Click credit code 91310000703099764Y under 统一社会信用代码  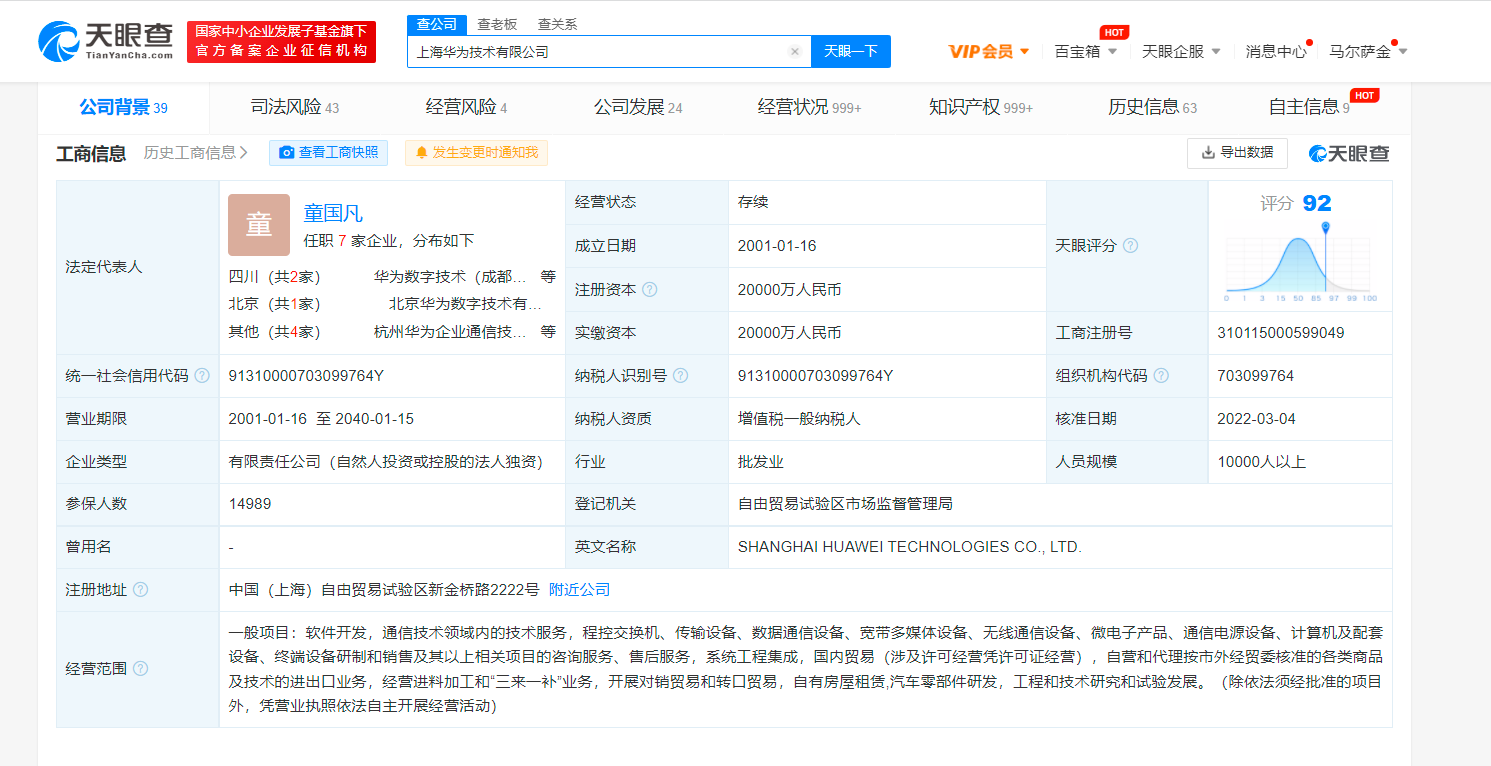[306, 375]
